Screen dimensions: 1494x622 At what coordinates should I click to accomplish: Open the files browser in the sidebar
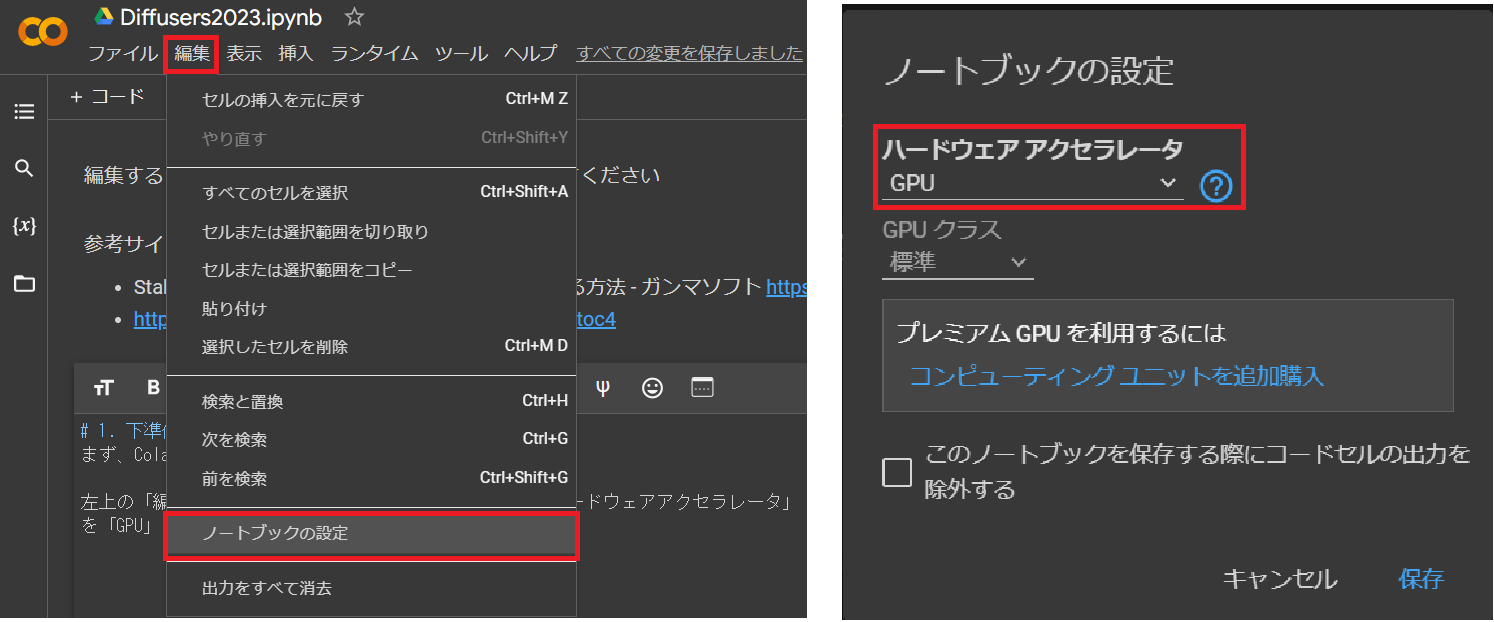(24, 283)
